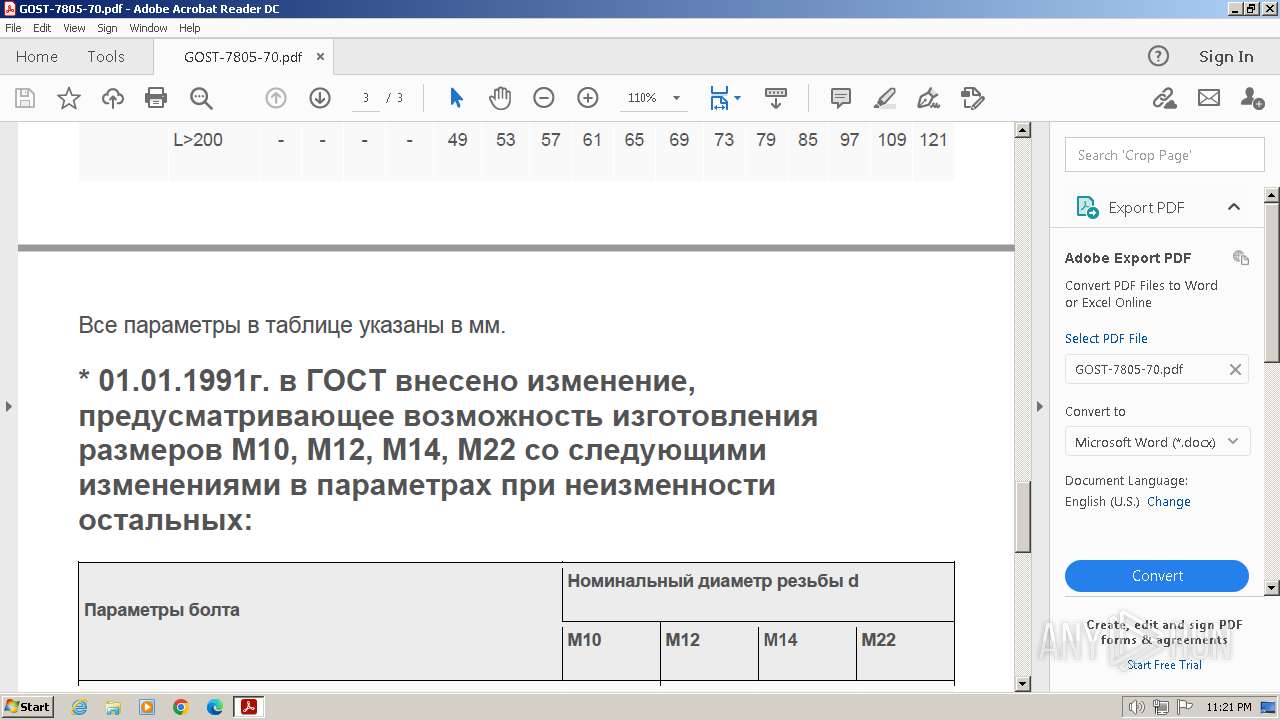1280x720 pixels.
Task: Click the Select PDF File link
Action: pos(1106,338)
